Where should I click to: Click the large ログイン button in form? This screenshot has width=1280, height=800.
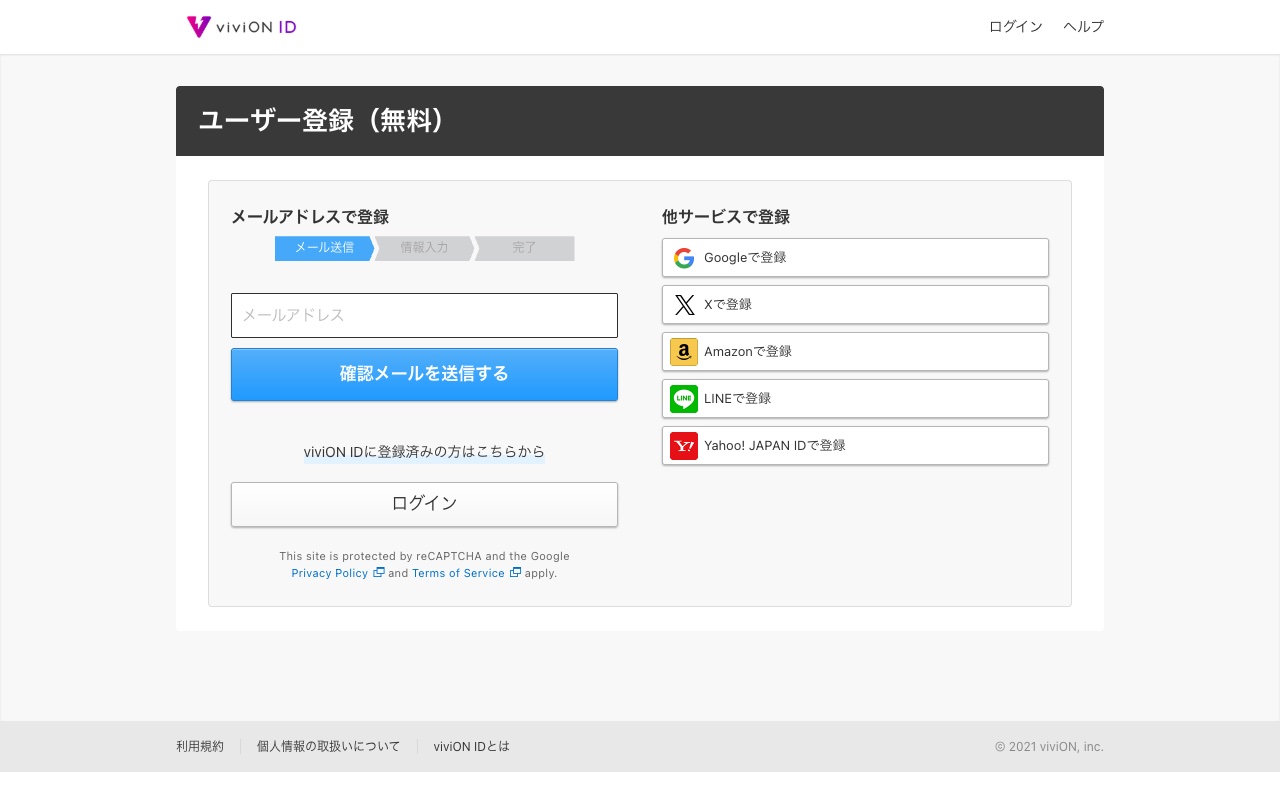424,504
